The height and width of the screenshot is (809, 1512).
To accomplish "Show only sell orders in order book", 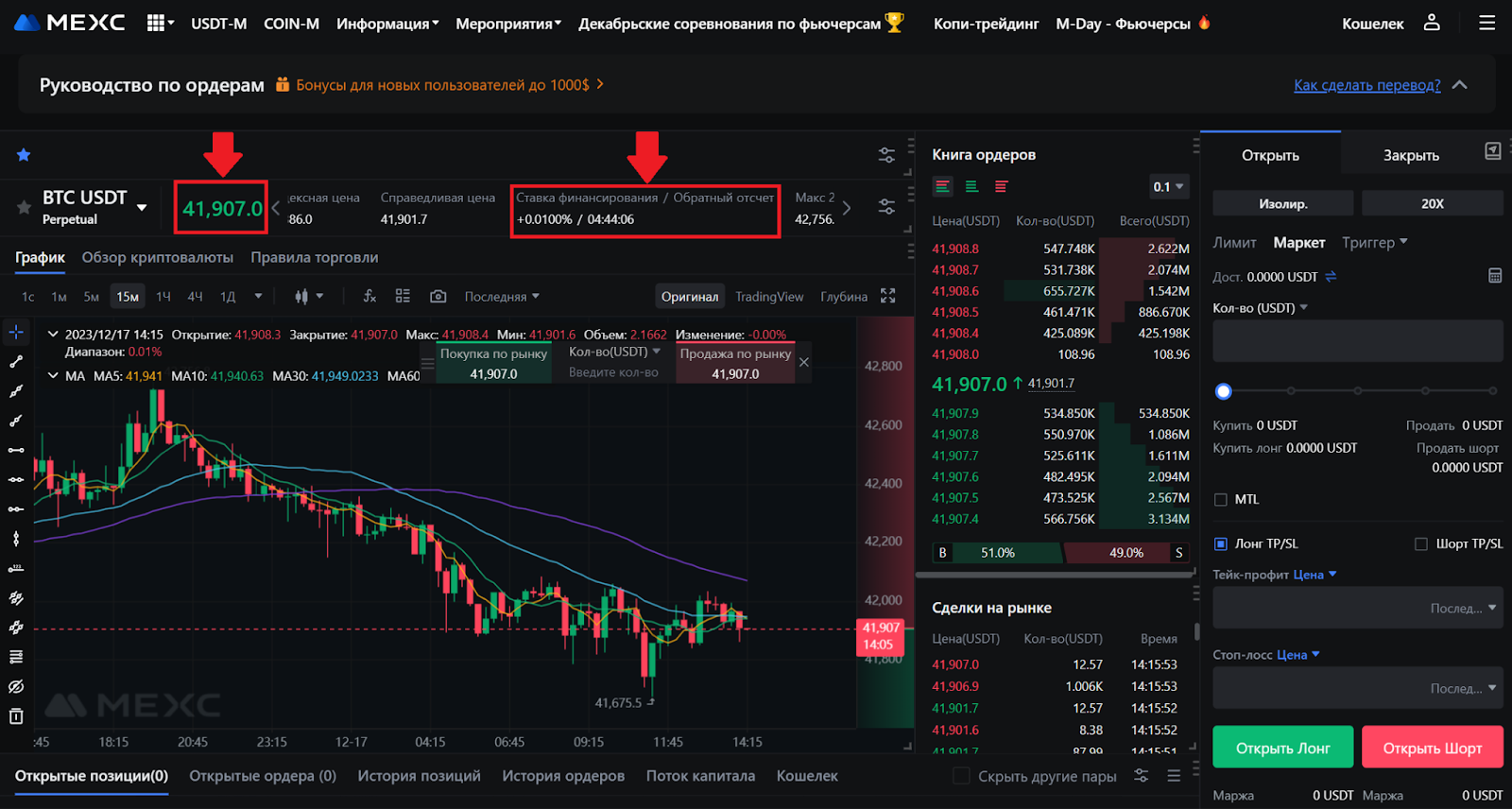I will click(x=1001, y=187).
